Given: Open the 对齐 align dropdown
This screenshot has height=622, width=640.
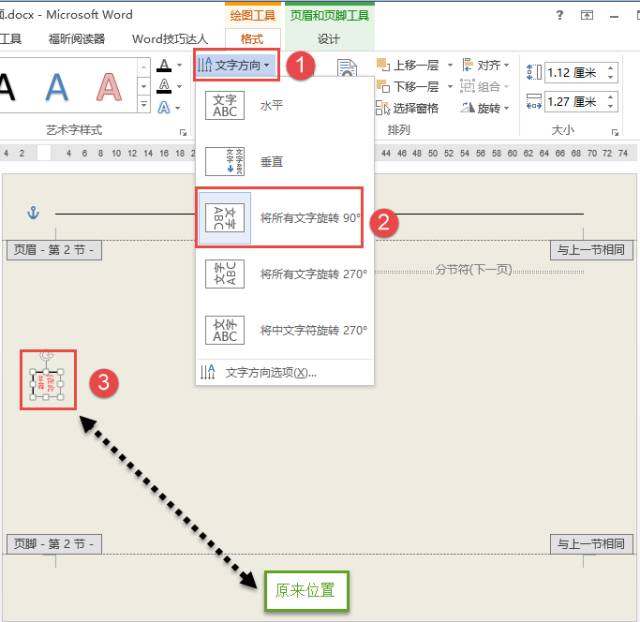Looking at the screenshot, I should pos(486,65).
